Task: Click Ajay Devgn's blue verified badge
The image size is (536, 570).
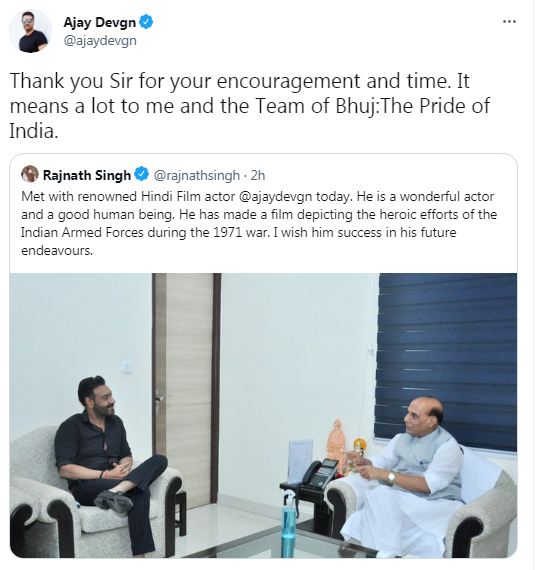Action: [146, 22]
